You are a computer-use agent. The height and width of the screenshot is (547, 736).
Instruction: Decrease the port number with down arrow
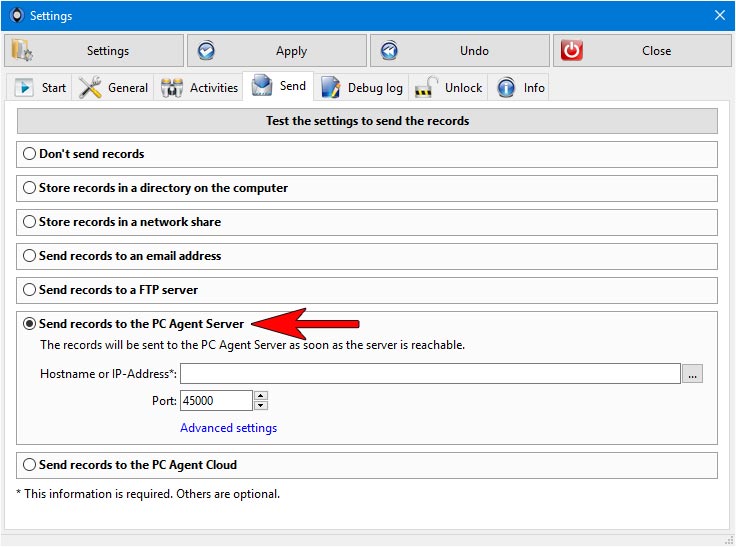pos(261,405)
